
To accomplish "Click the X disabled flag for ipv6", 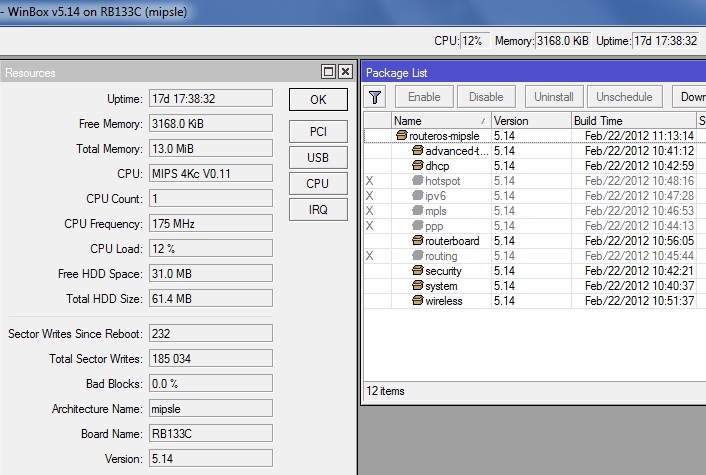I will tap(370, 196).
